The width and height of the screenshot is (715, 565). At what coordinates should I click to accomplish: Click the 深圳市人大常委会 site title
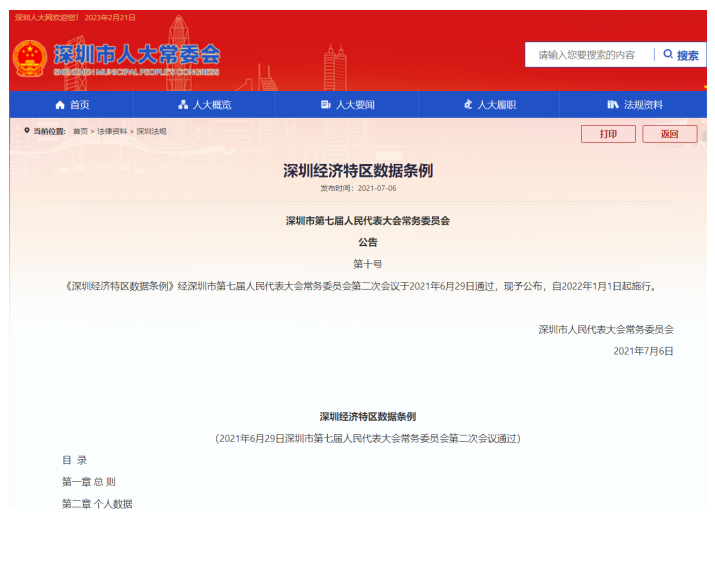click(137, 55)
